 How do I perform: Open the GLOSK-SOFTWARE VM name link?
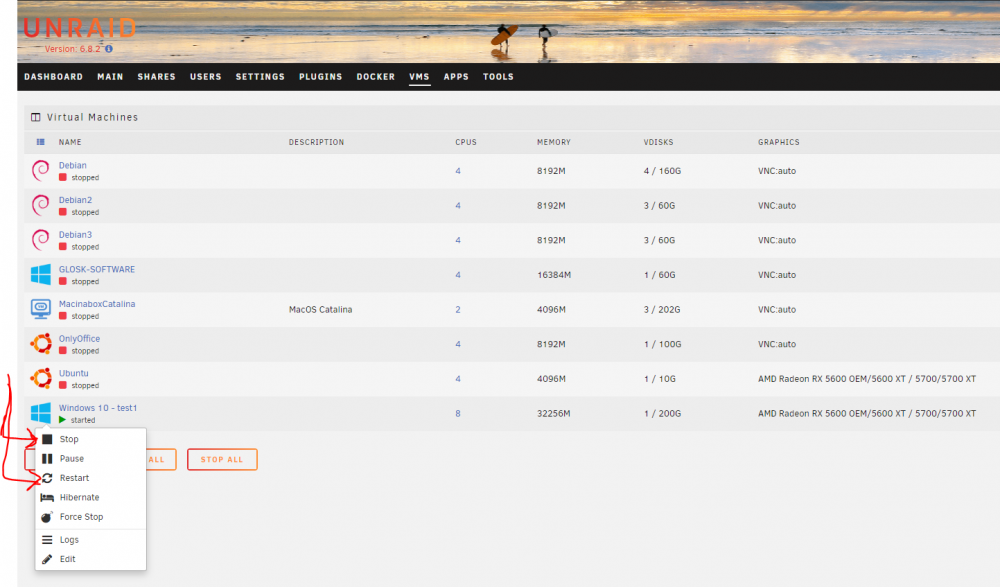point(97,269)
